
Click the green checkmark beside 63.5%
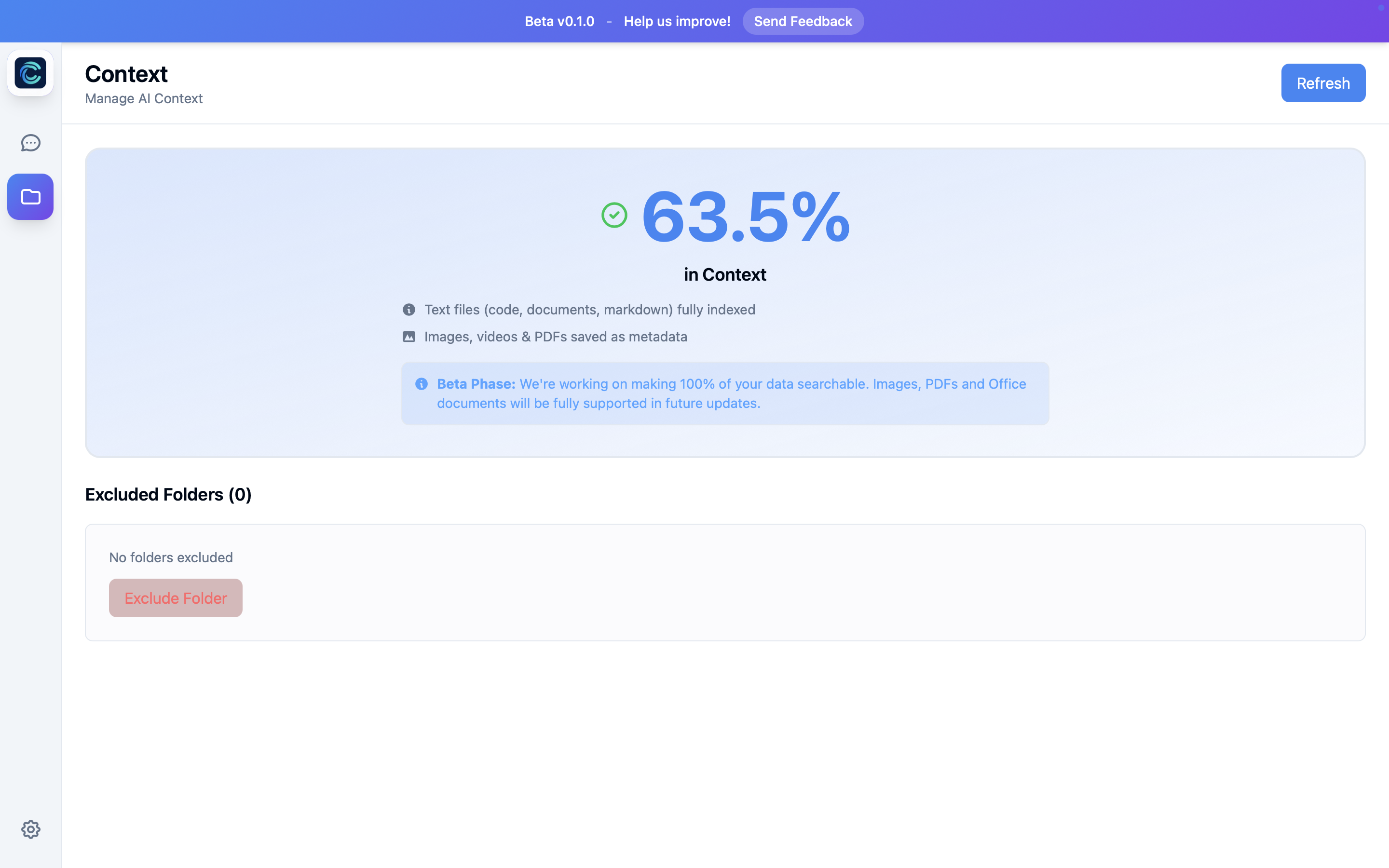[613, 215]
